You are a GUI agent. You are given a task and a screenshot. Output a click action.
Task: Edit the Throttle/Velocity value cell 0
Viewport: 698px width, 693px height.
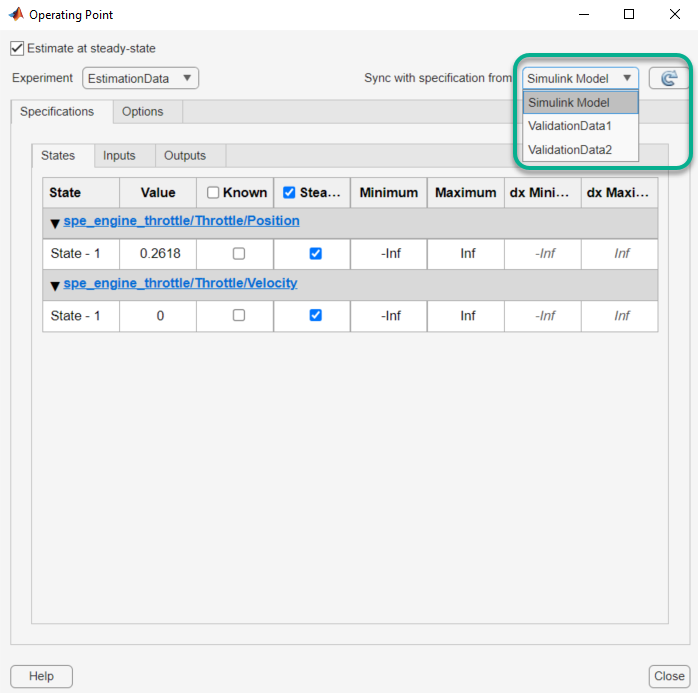click(x=158, y=316)
